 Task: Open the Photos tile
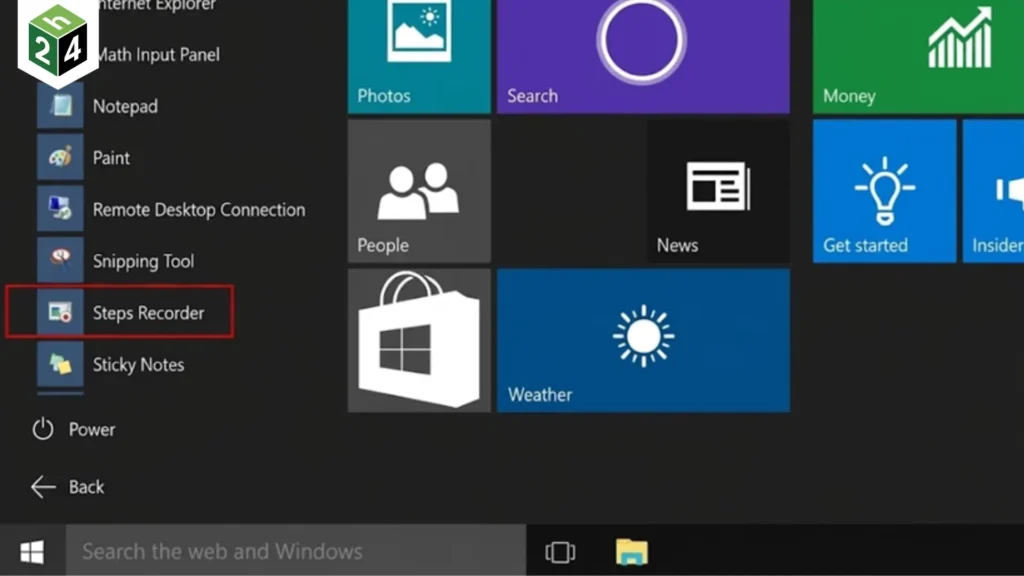(x=419, y=55)
